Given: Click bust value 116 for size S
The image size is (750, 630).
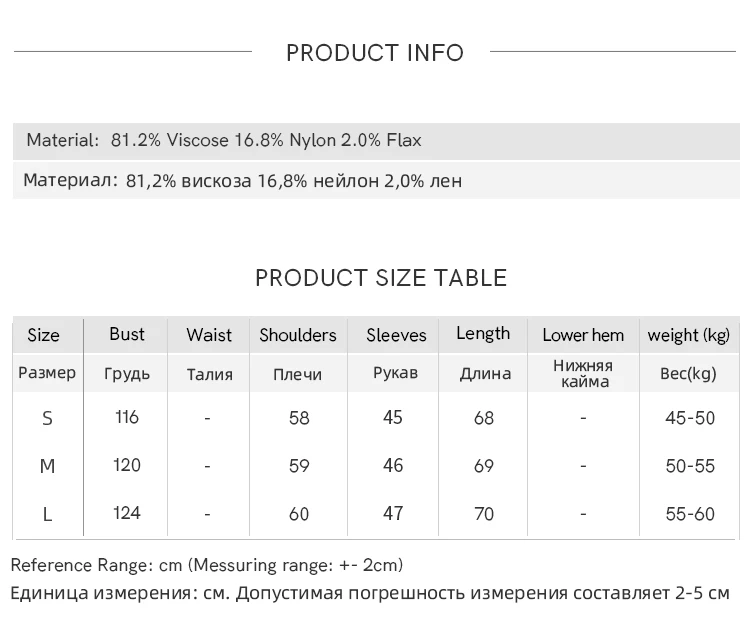Looking at the screenshot, I should [x=127, y=417].
